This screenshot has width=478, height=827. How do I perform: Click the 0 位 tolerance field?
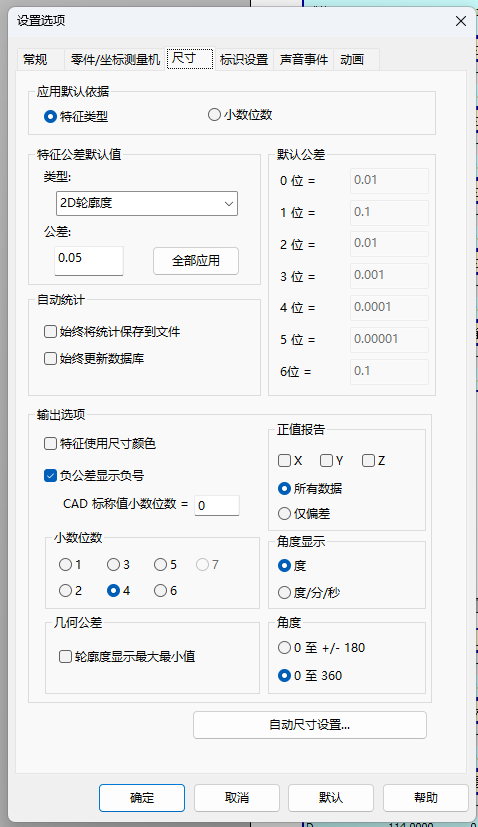point(389,180)
